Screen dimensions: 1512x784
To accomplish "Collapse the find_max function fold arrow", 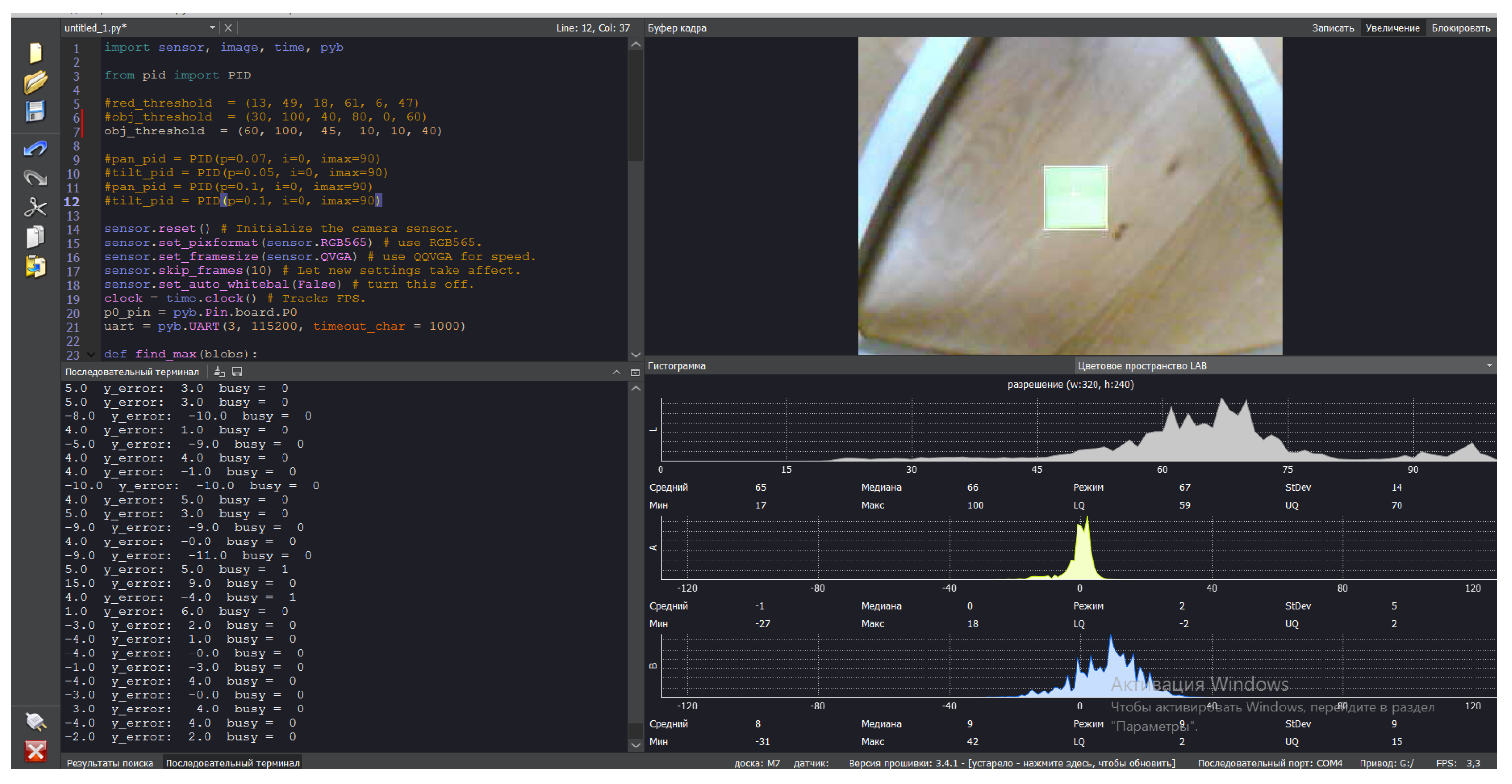I will pyautogui.click(x=91, y=354).
